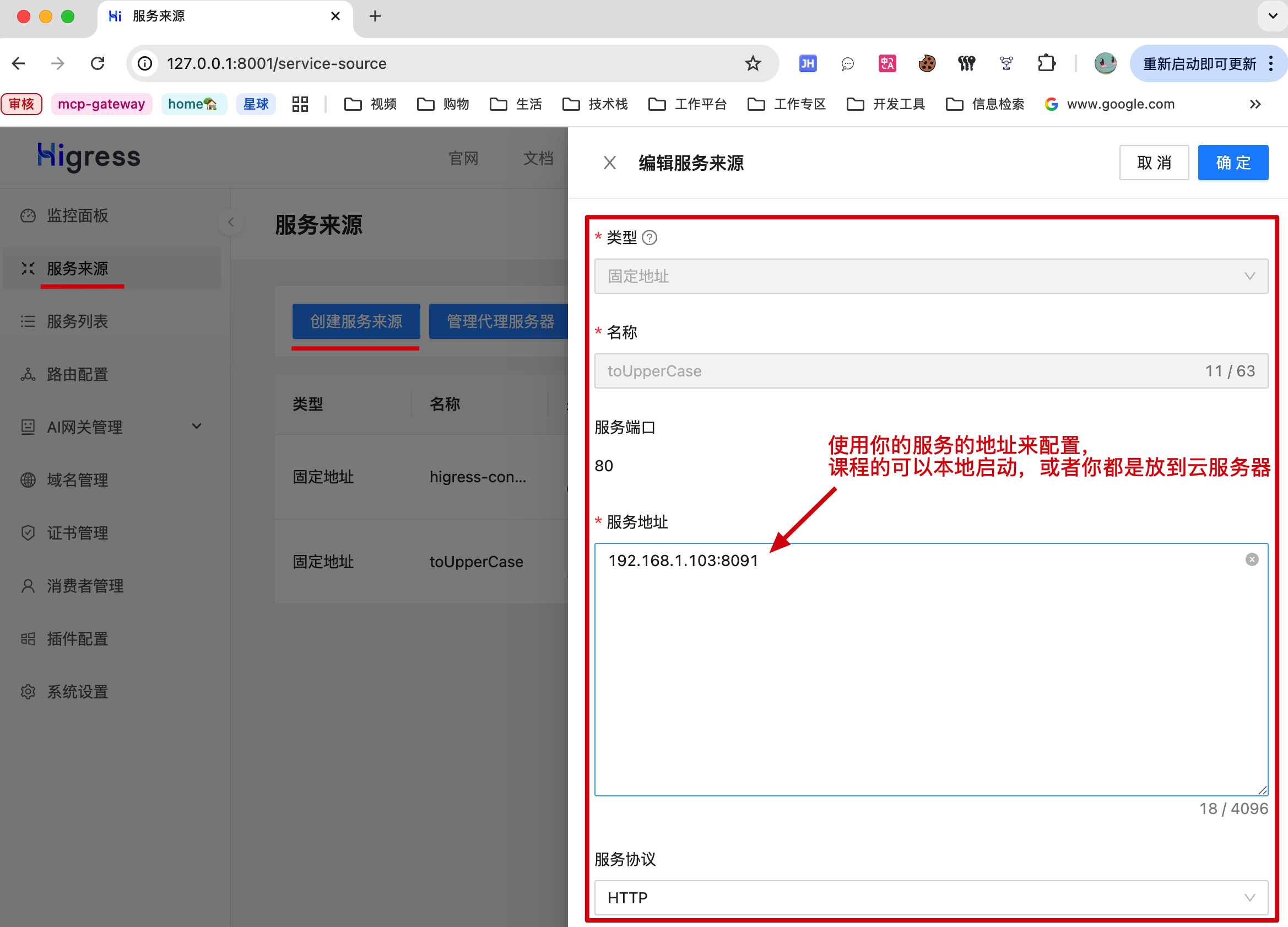1288x927 pixels.
Task: Open the 服务协议 HTTP dropdown
Action: (x=930, y=897)
